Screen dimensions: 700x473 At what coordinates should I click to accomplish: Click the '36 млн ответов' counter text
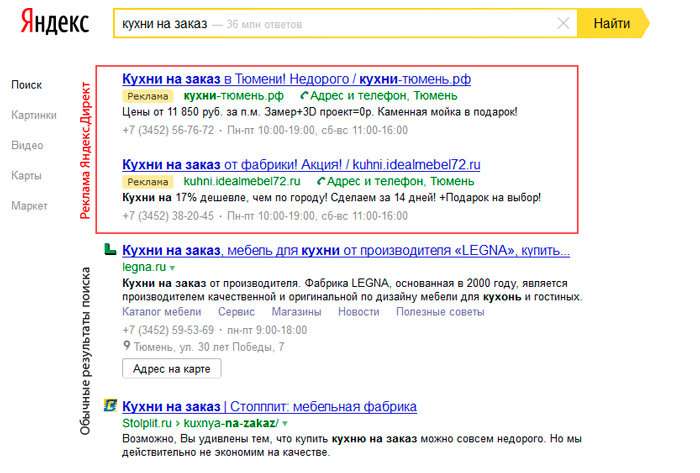point(264,24)
